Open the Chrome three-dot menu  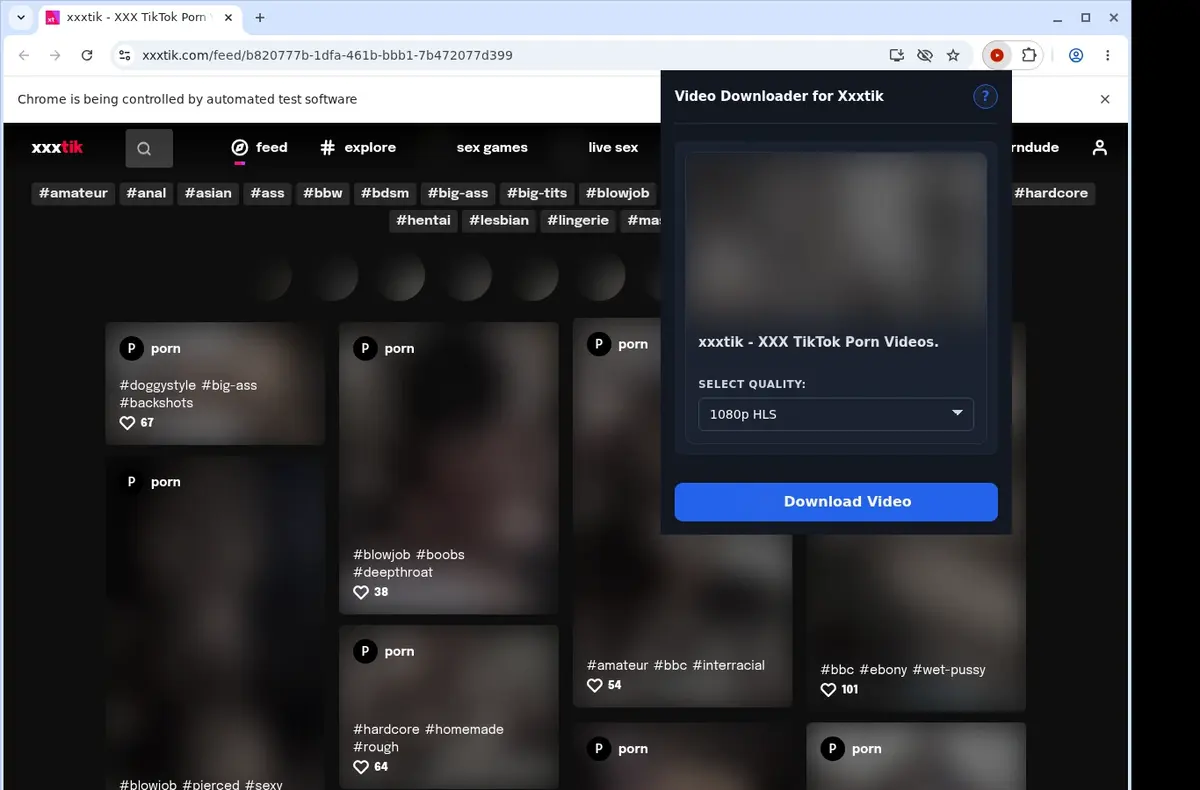tap(1107, 56)
